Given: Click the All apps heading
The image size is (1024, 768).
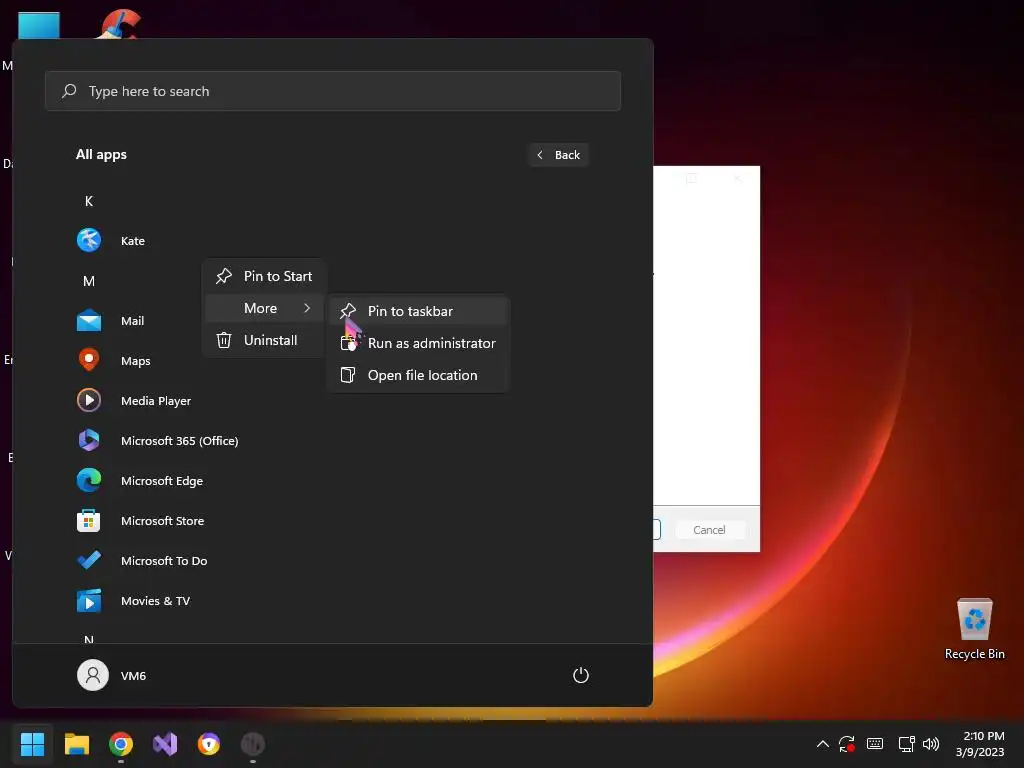Looking at the screenshot, I should pyautogui.click(x=101, y=155).
